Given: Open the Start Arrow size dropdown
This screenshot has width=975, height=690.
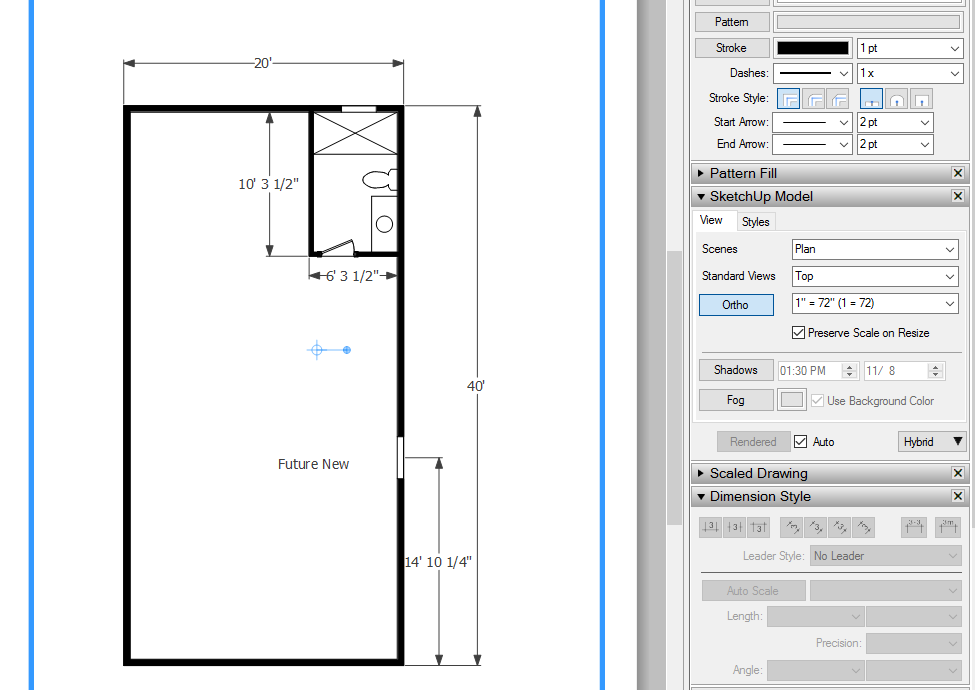Looking at the screenshot, I should 895,122.
